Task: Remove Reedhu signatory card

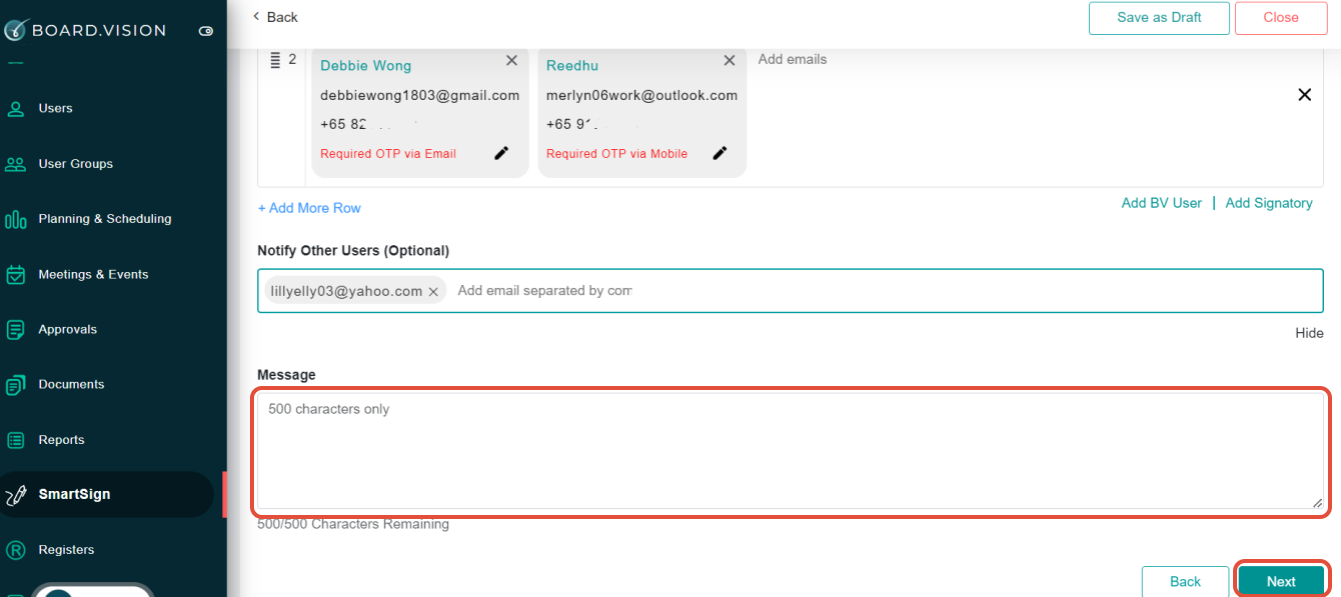Action: click(x=730, y=61)
